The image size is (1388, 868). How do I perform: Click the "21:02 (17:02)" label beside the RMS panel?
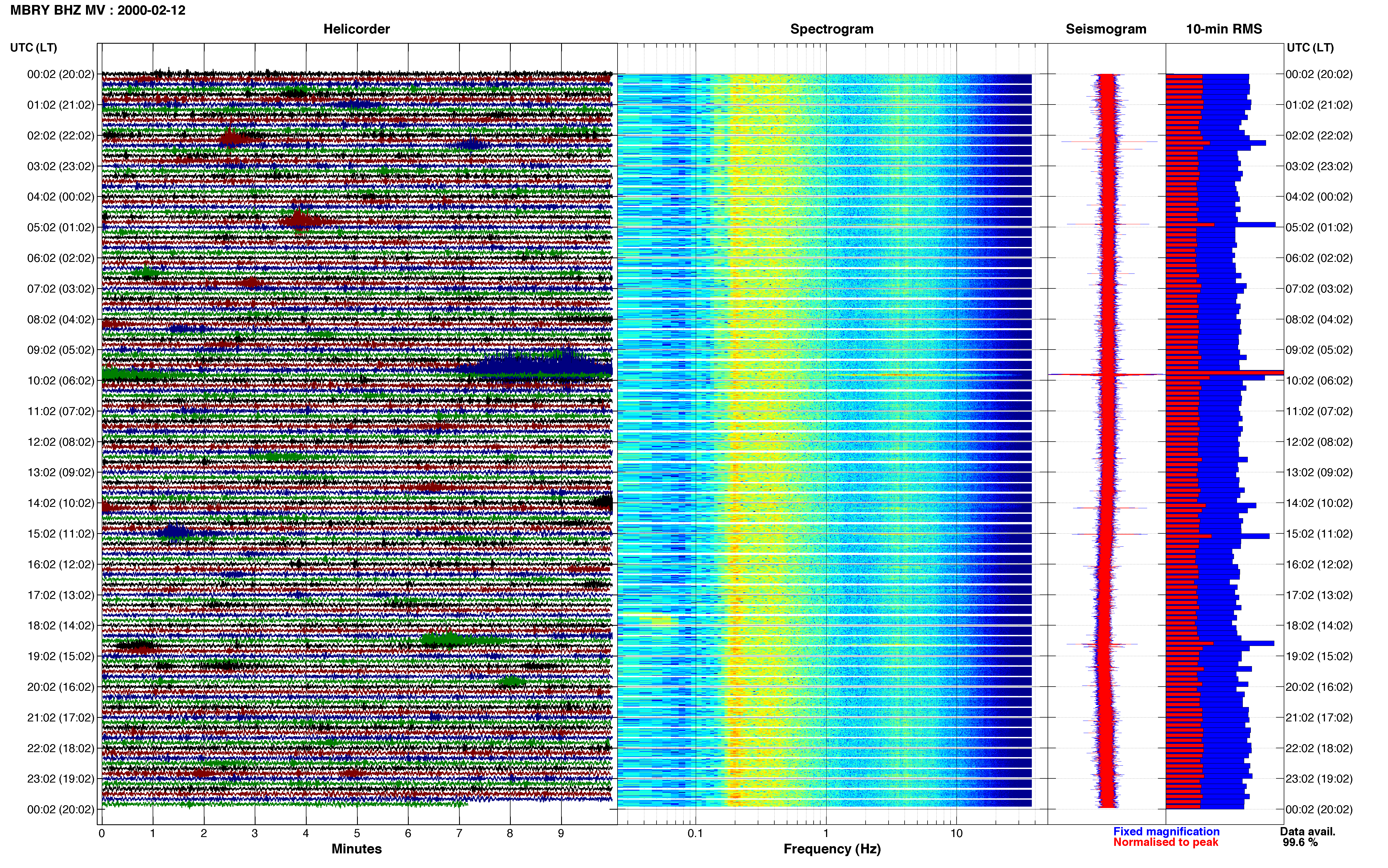(x=1319, y=718)
